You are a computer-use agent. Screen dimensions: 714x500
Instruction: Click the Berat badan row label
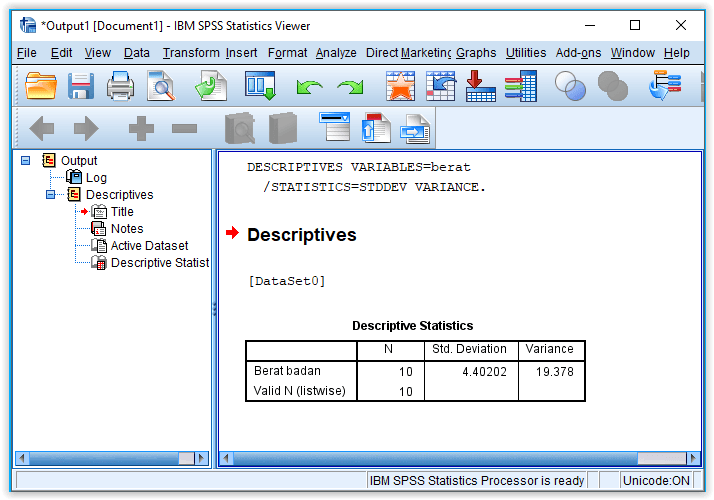tap(287, 371)
